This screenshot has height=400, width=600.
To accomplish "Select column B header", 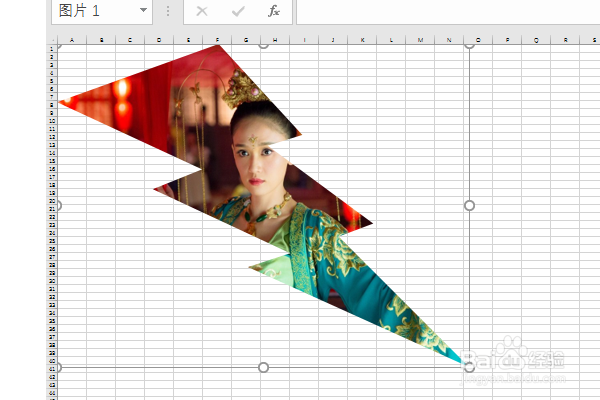I will [x=101, y=40].
